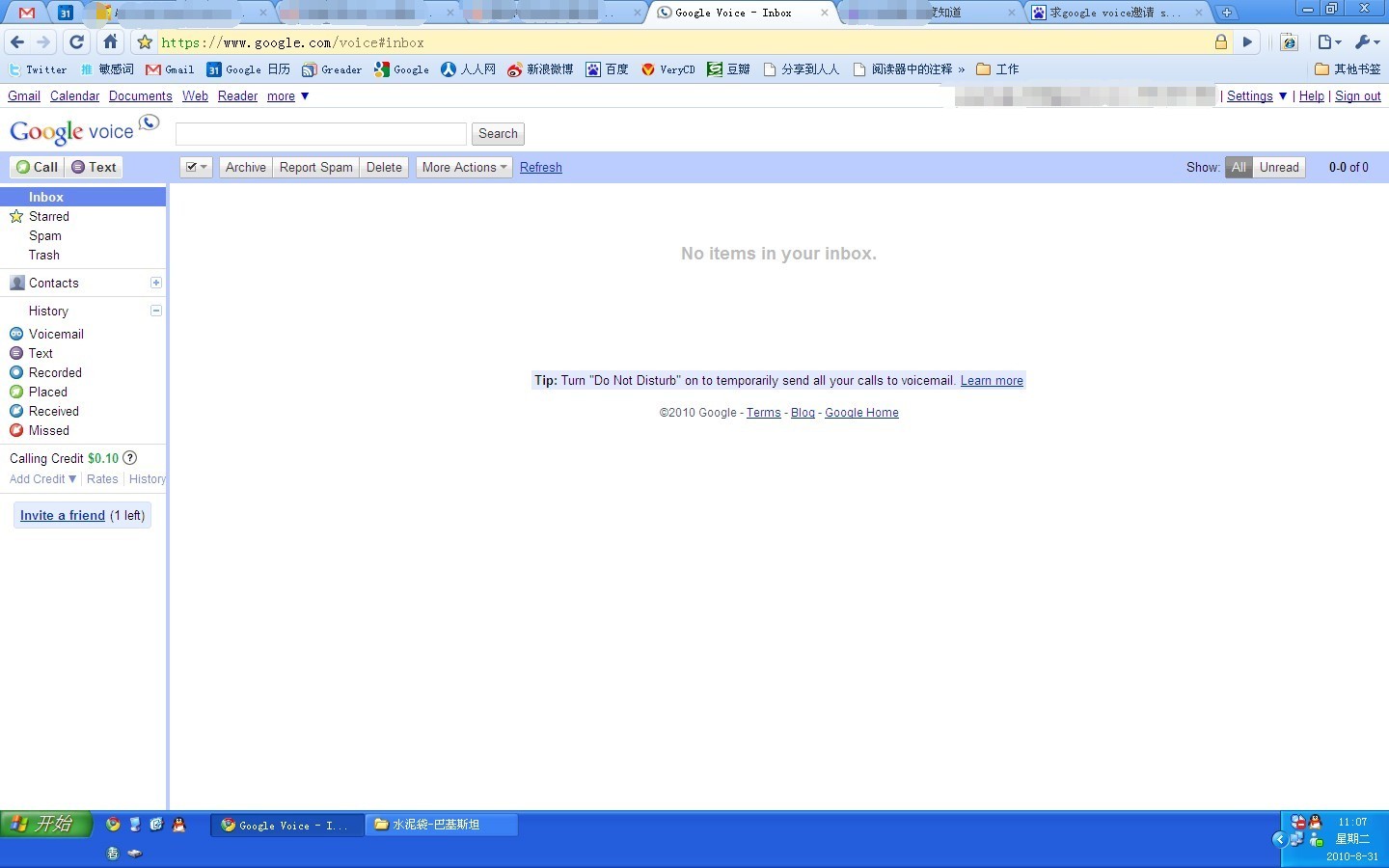This screenshot has height=868, width=1389.
Task: Open the Twitter bookmark
Action: 39,69
